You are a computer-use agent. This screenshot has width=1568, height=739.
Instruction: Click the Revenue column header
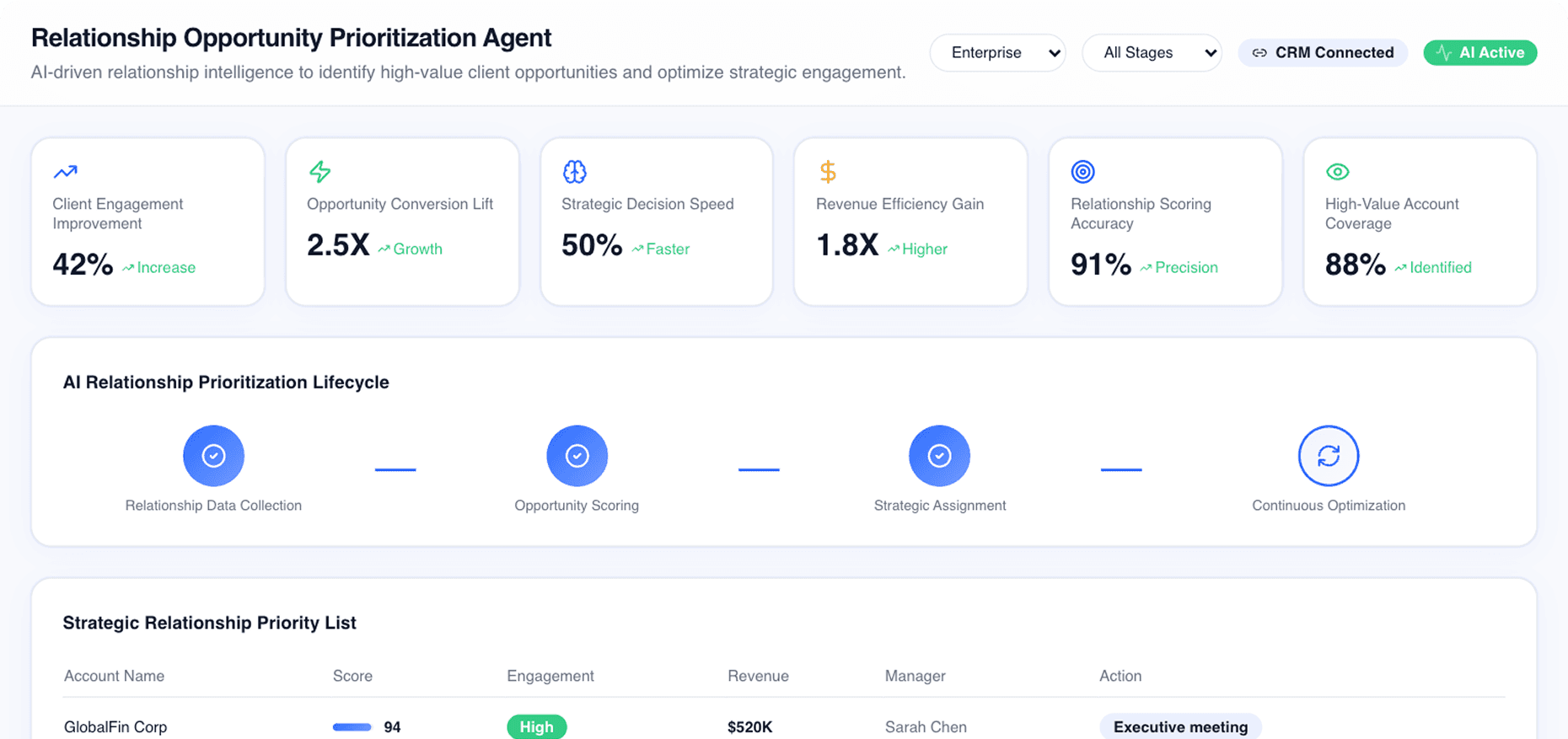coord(759,676)
